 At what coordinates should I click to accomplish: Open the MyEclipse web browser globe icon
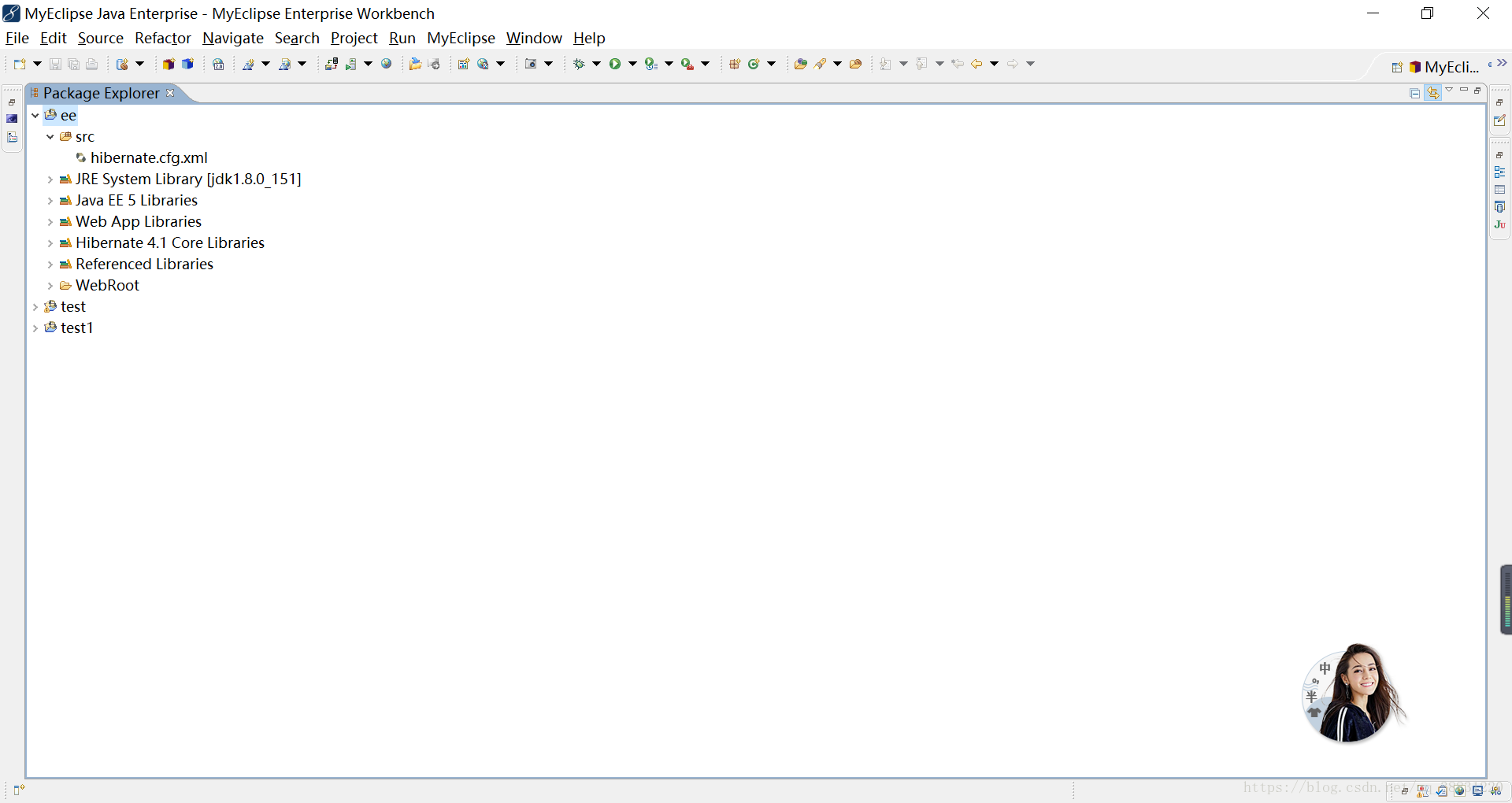click(x=387, y=64)
